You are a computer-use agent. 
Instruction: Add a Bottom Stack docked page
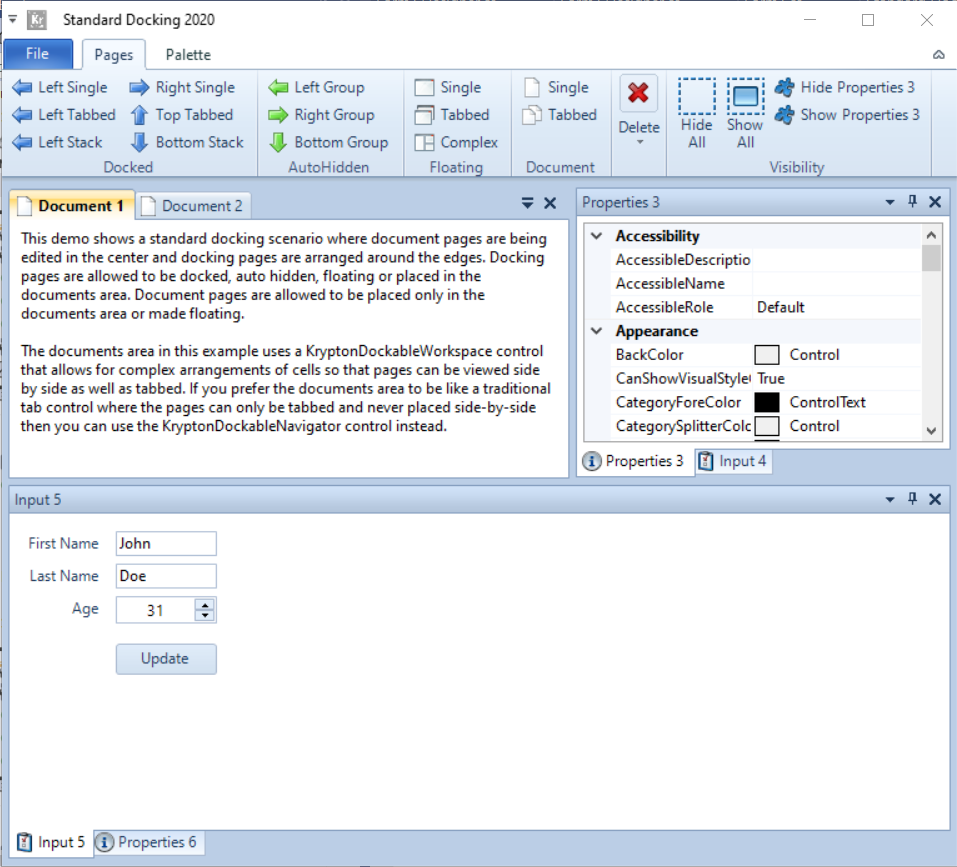(187, 142)
